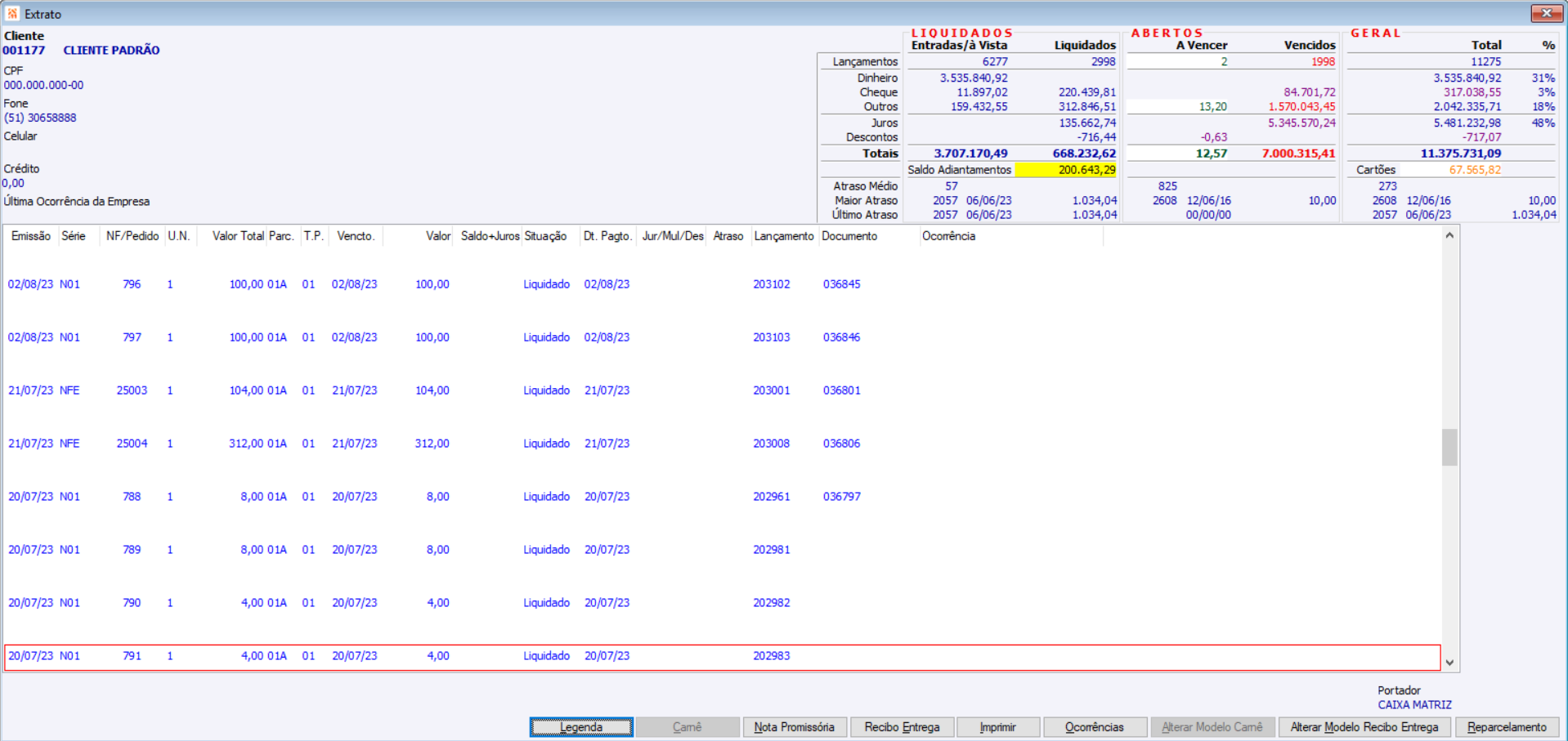Open the Reparcelamento button
The image size is (1568, 741).
(x=1506, y=727)
